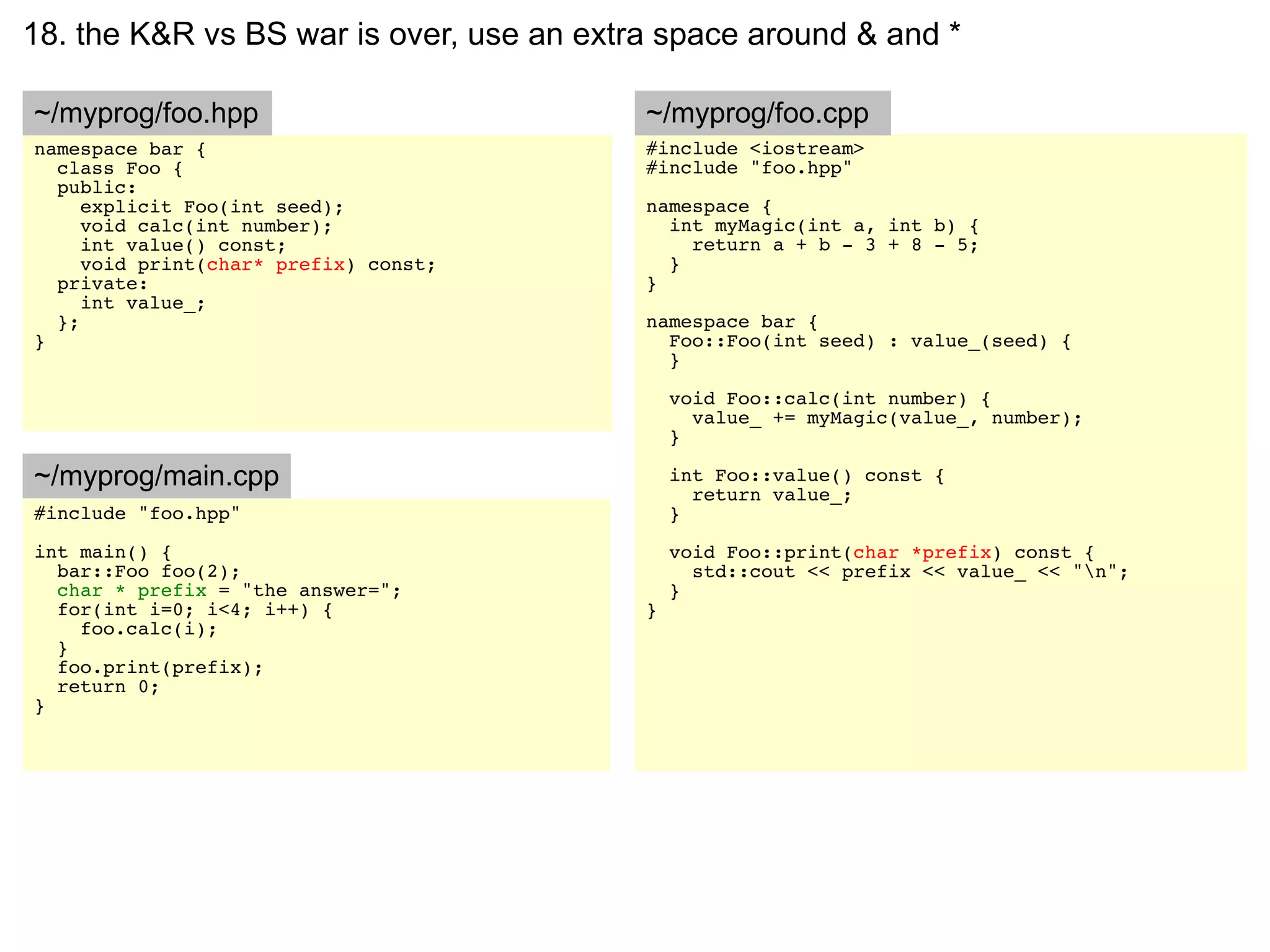Click the 'value_ += myMagic(value_, number);' line
This screenshot has width=1270, height=952.
(x=887, y=418)
